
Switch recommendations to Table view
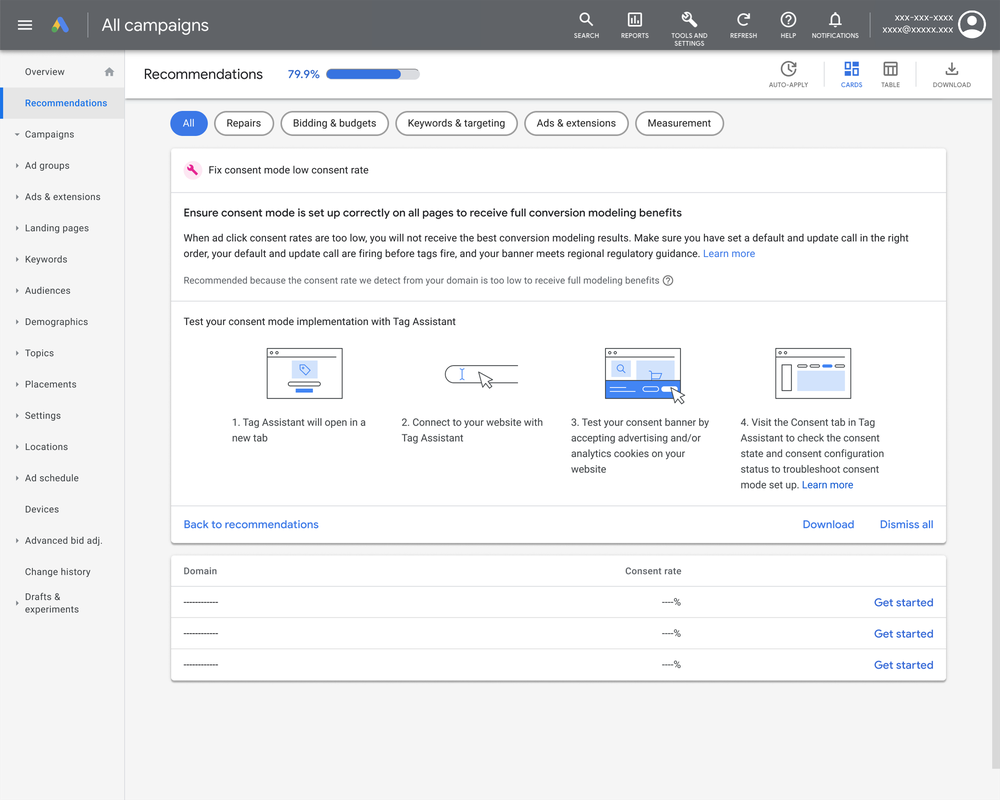[x=890, y=73]
